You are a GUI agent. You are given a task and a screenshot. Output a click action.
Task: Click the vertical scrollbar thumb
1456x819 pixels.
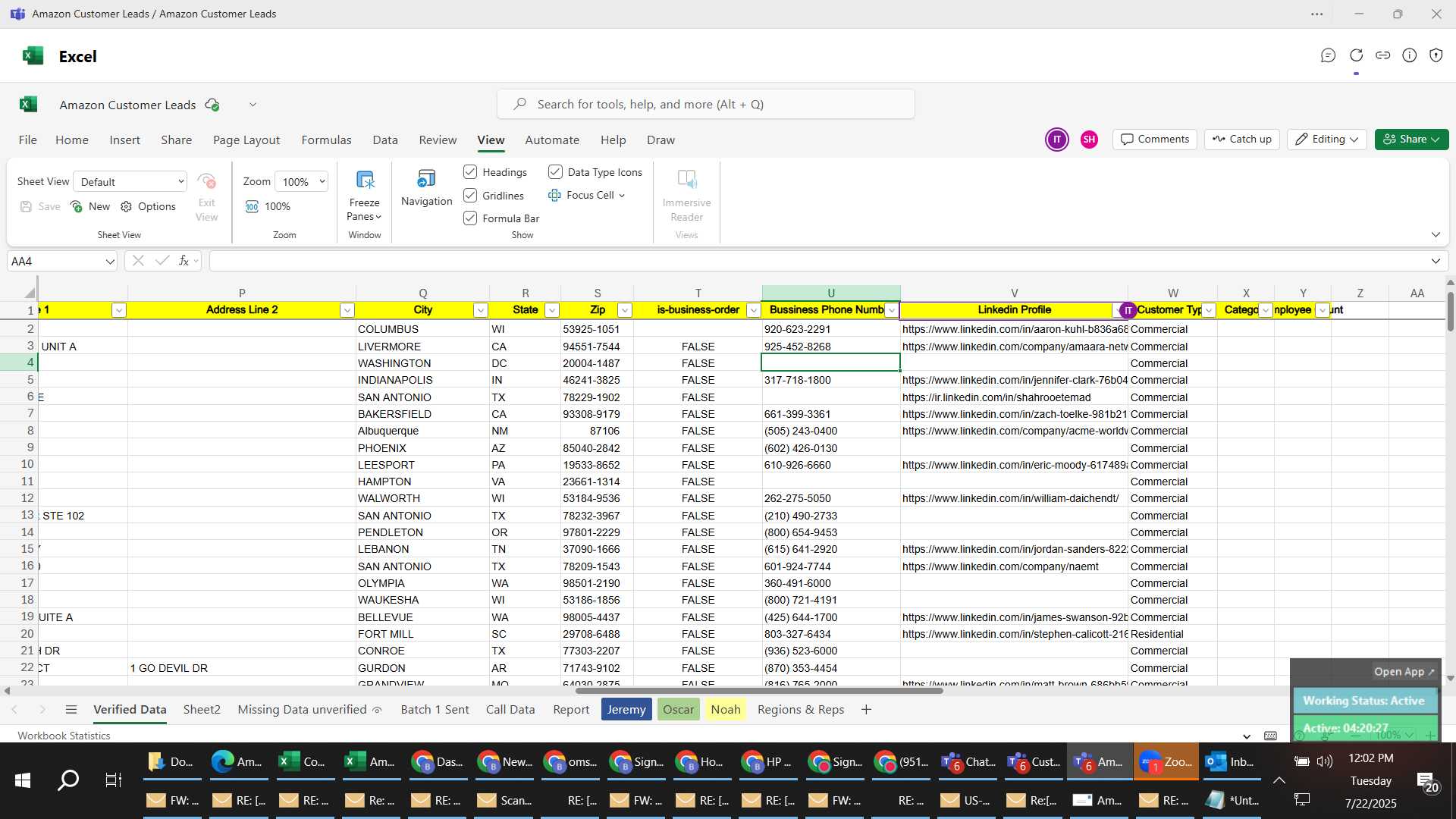(x=1450, y=310)
